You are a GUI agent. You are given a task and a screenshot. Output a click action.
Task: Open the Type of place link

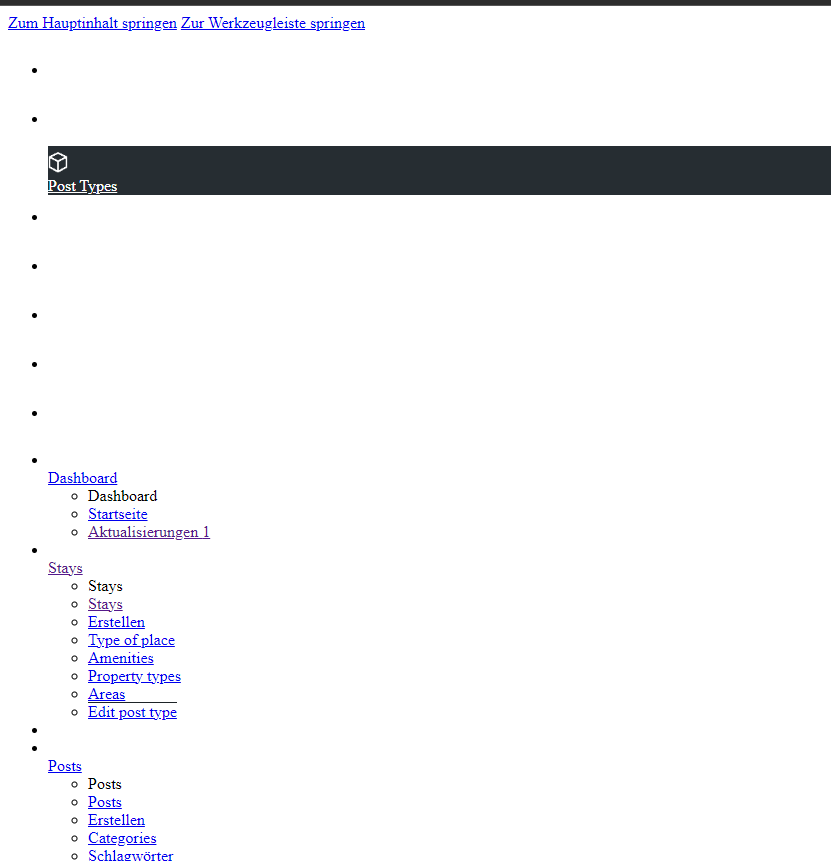pos(131,639)
